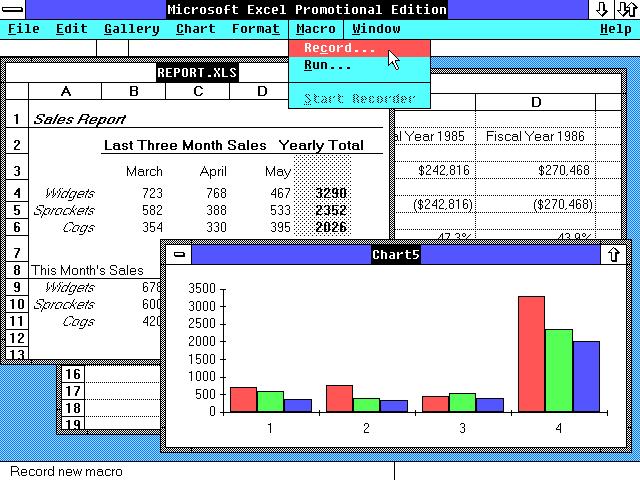
Task: Click the Excel restore double-arrow icon
Action: pos(627,9)
